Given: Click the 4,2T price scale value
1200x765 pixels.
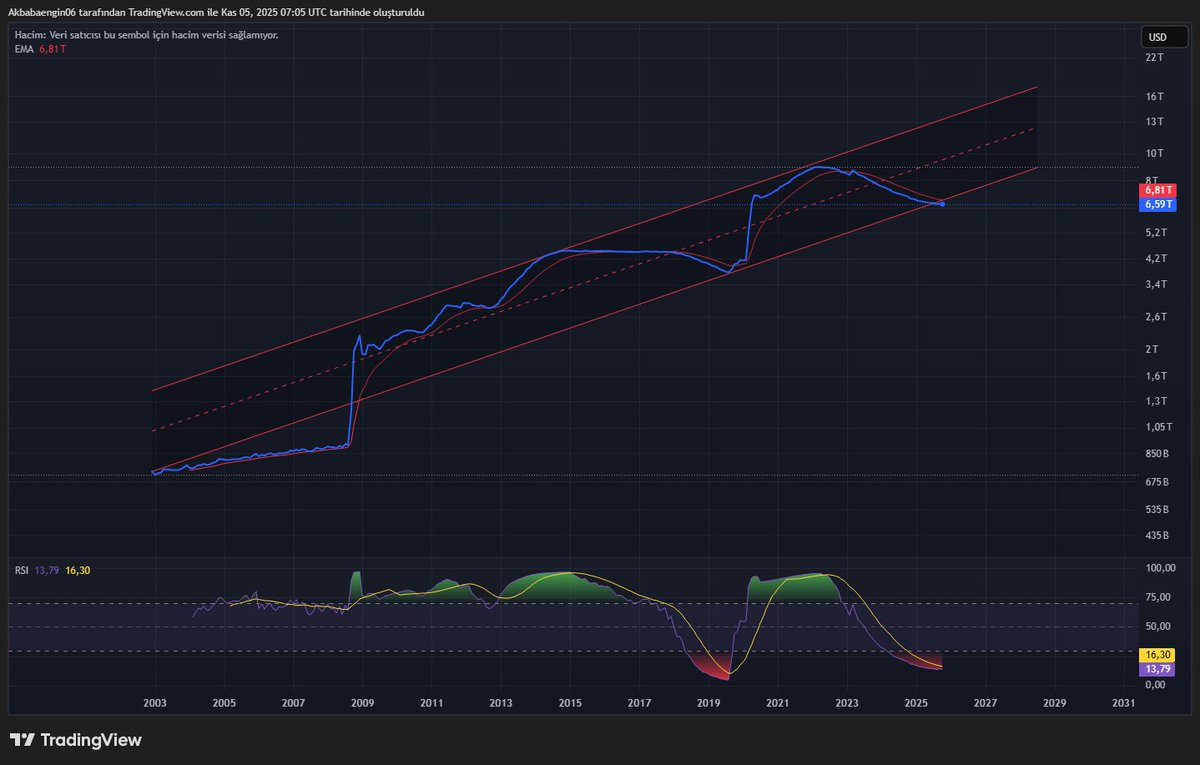Looking at the screenshot, I should (1157, 259).
